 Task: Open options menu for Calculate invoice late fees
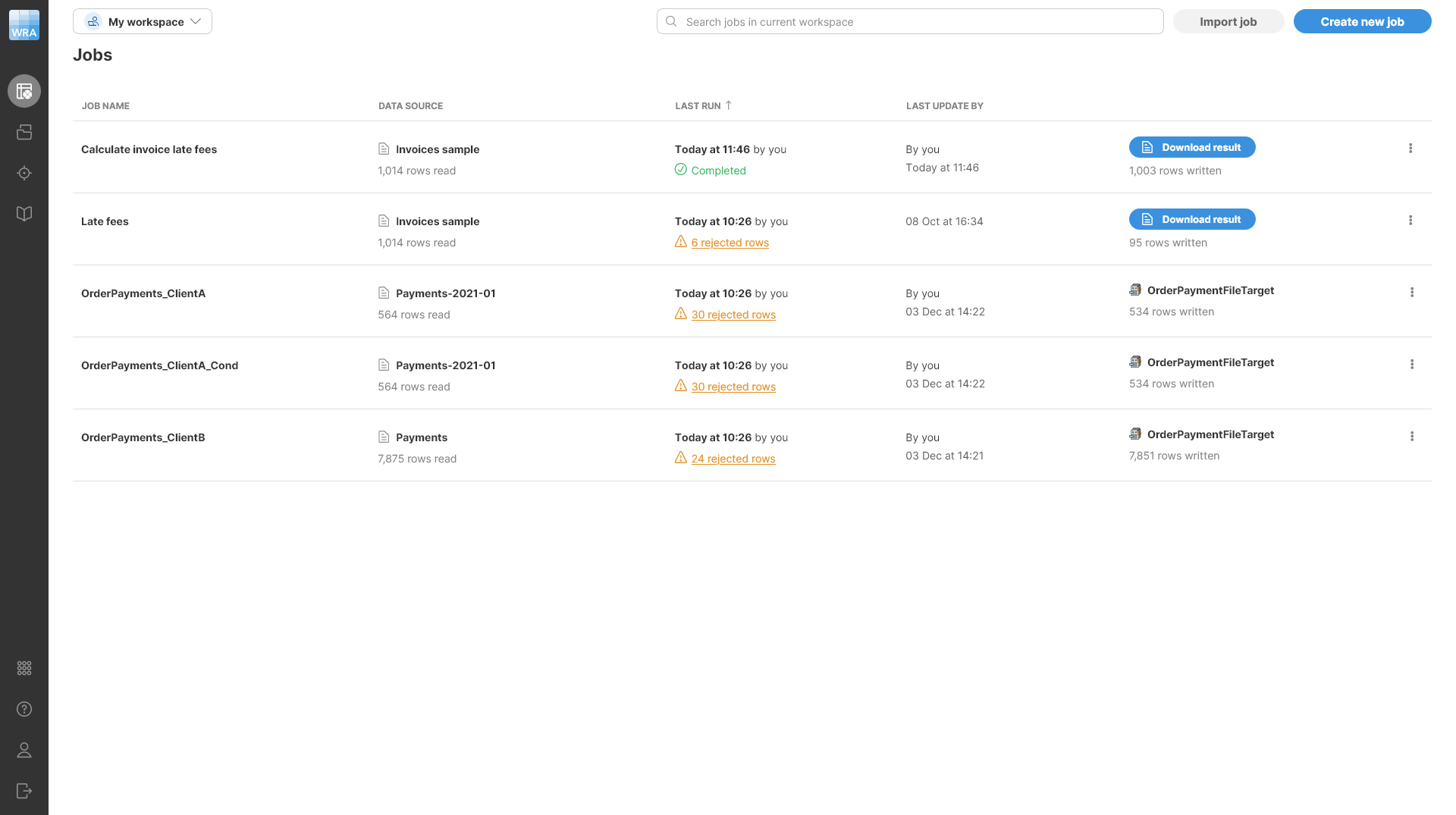[x=1410, y=148]
